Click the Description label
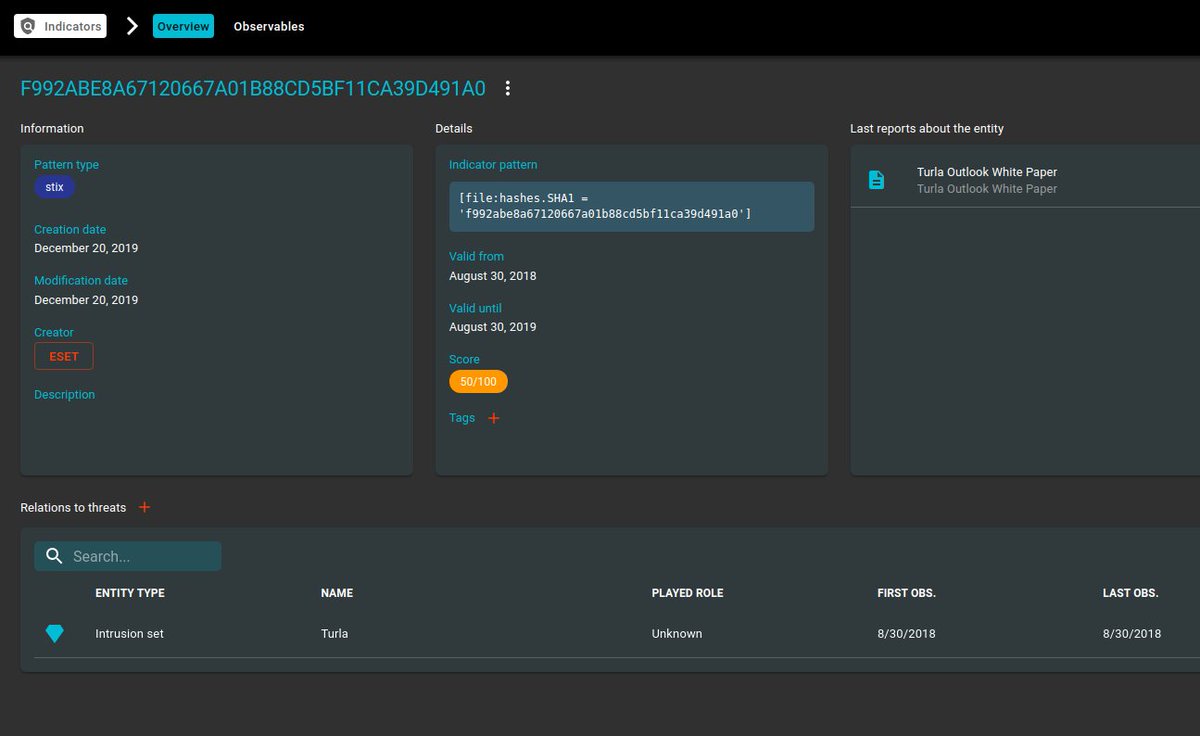 (x=64, y=395)
